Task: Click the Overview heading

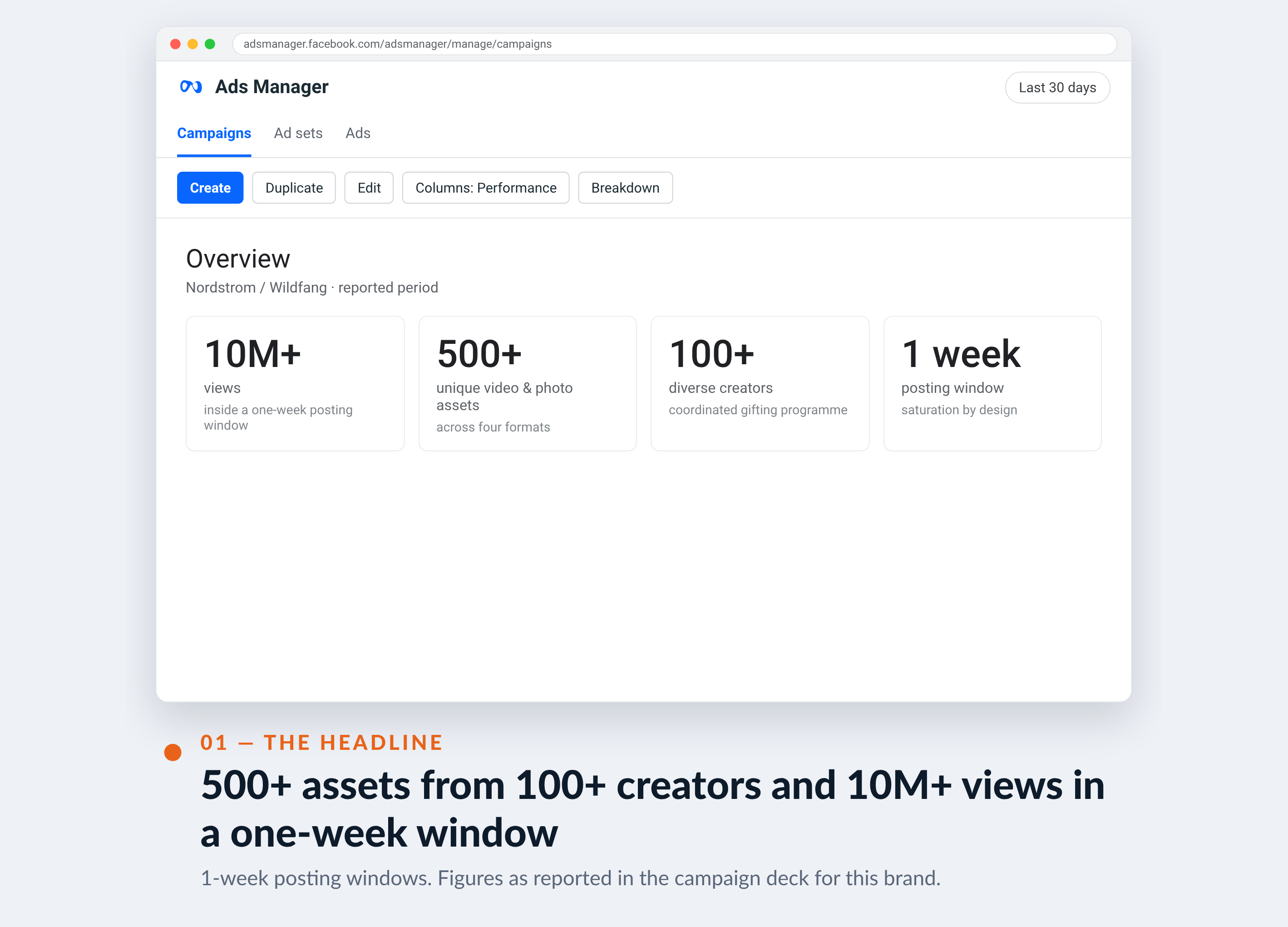Action: [238, 259]
